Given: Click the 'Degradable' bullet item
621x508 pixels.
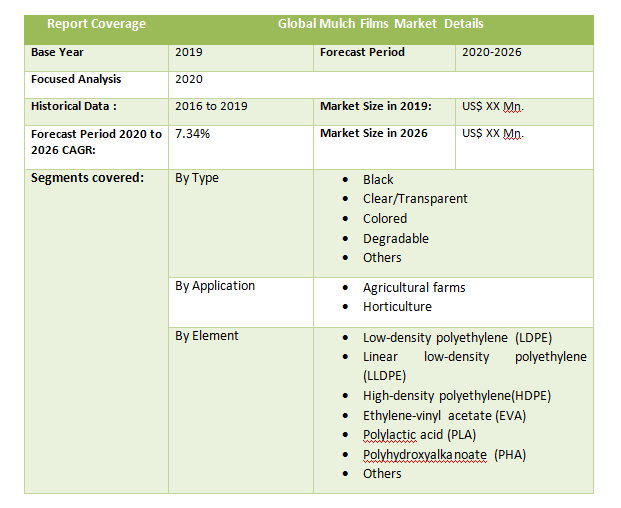Looking at the screenshot, I should tap(396, 238).
